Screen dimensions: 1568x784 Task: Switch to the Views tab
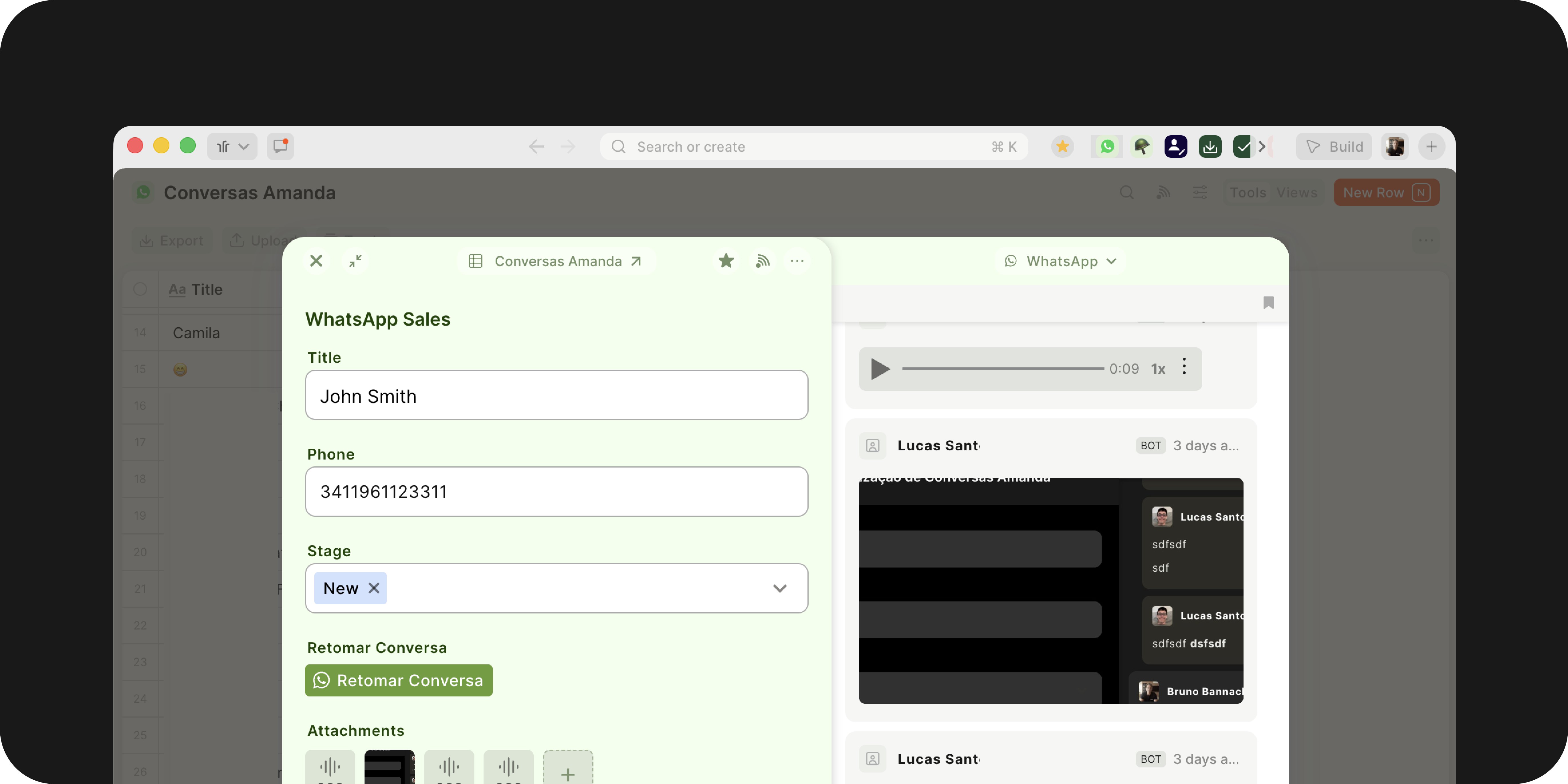[x=1297, y=192]
